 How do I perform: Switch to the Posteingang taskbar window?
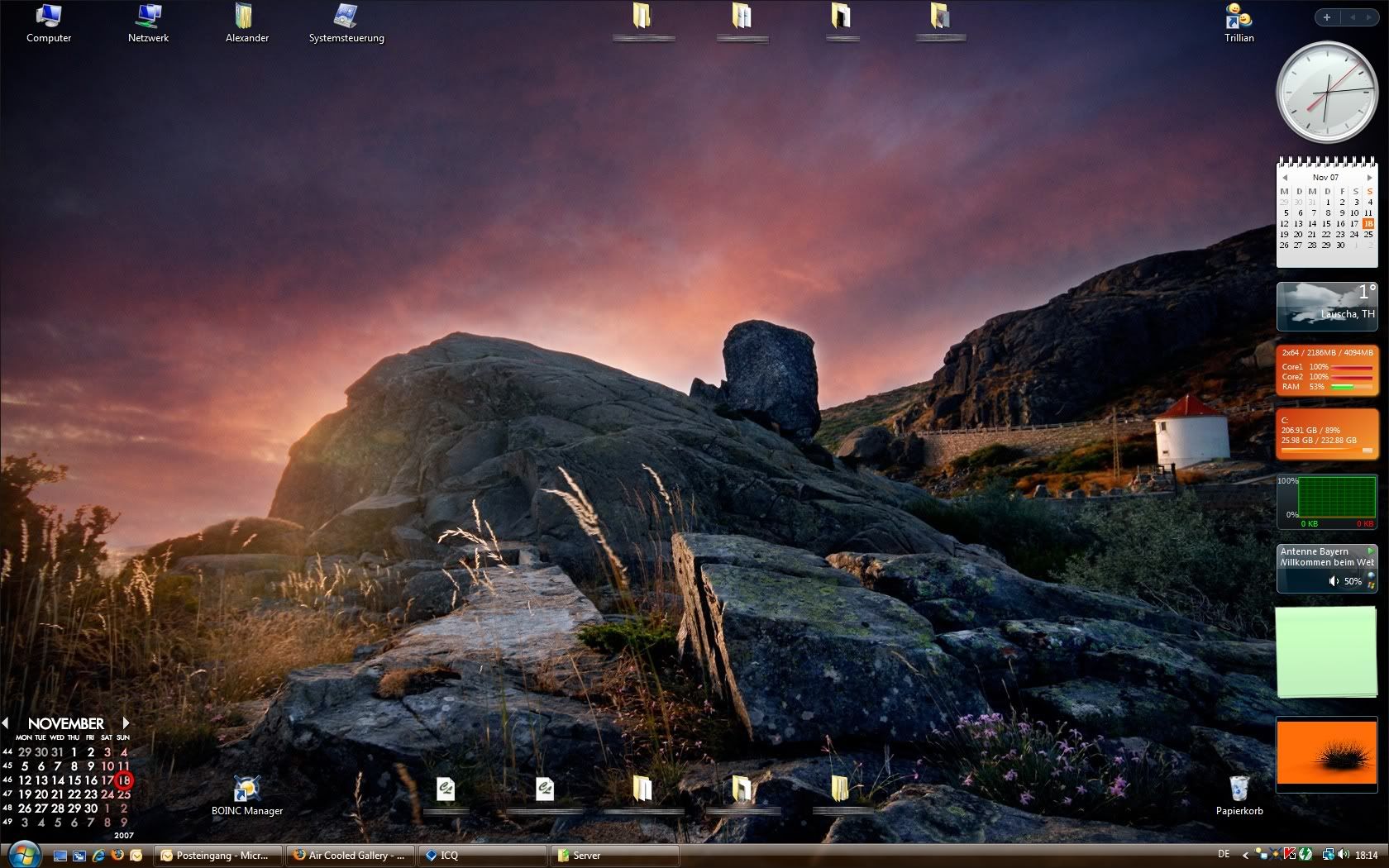click(218, 856)
